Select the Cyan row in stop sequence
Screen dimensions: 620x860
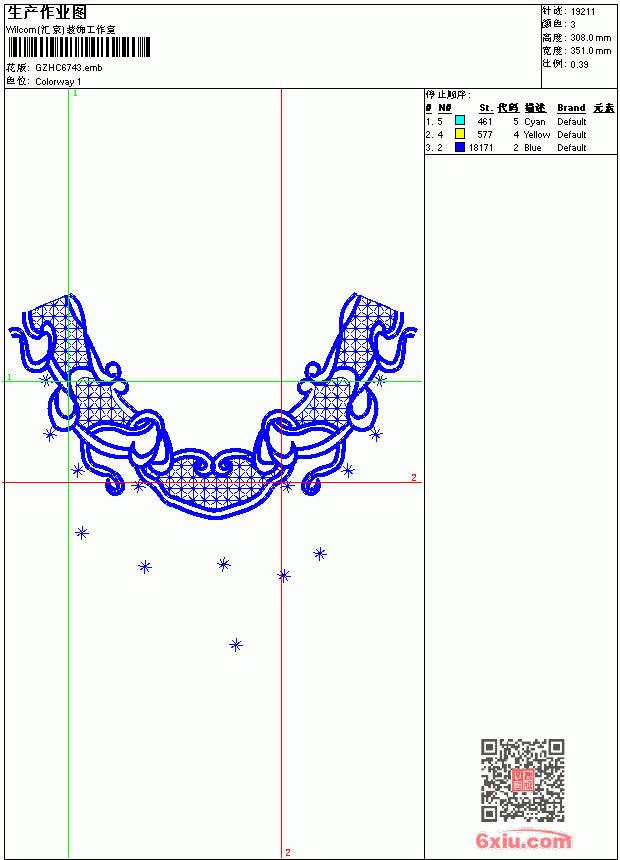[x=520, y=121]
